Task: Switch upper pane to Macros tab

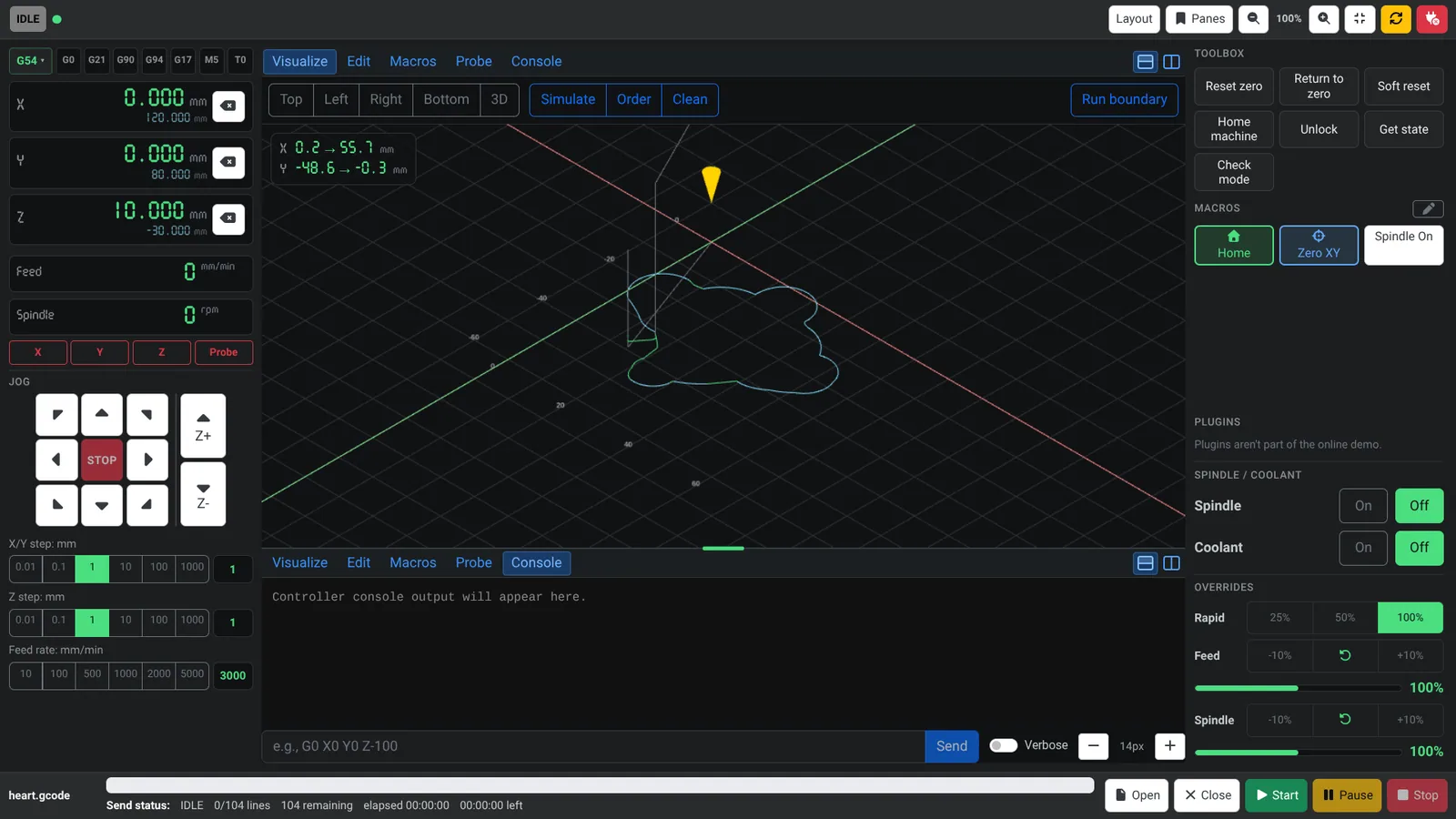Action: (x=413, y=61)
